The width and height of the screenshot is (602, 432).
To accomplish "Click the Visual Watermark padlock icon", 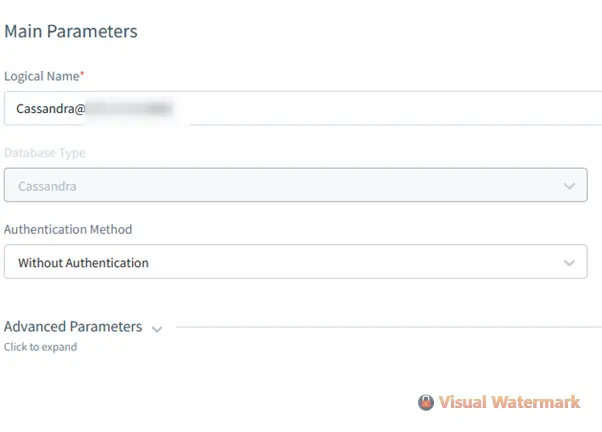I will coord(426,402).
